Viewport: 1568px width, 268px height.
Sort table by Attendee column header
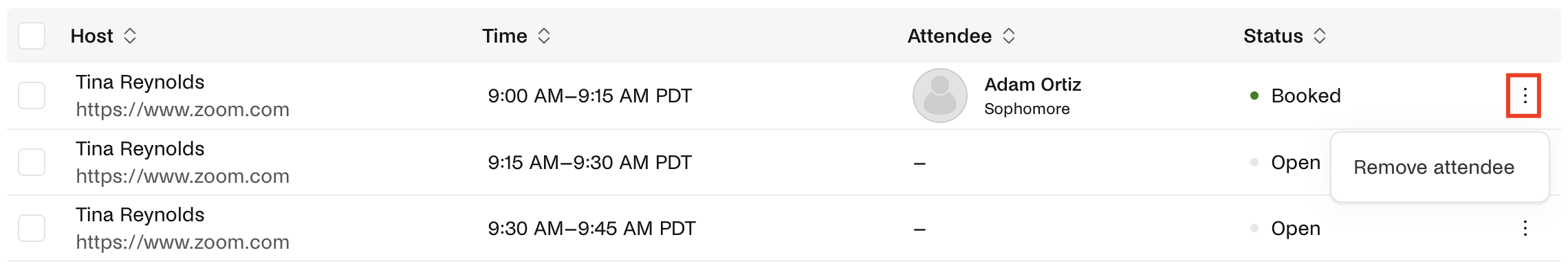(x=950, y=36)
